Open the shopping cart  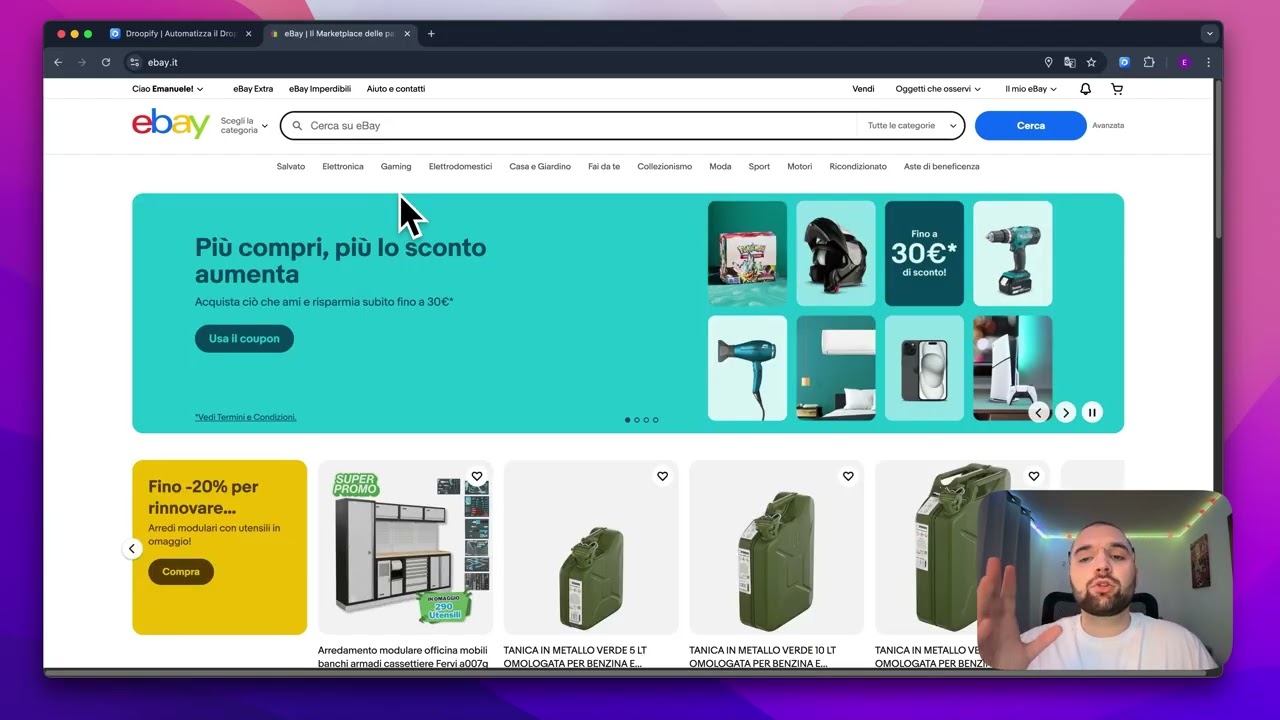tap(1117, 89)
